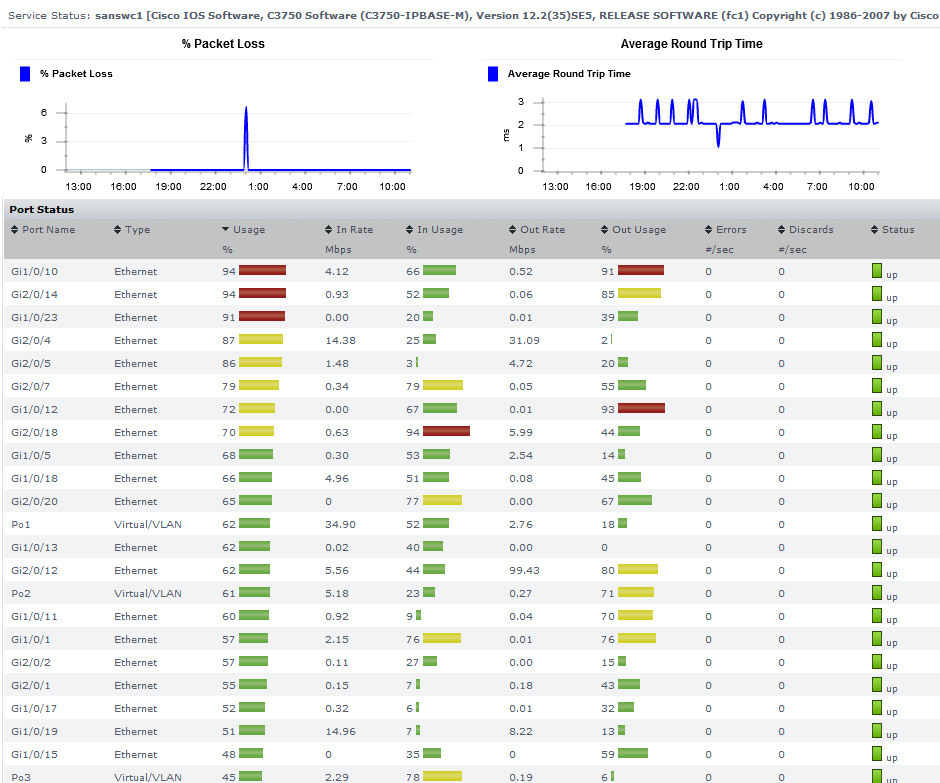Click green up status icon for Gi2/0/1
Screen dimensions: 940x783
876,685
